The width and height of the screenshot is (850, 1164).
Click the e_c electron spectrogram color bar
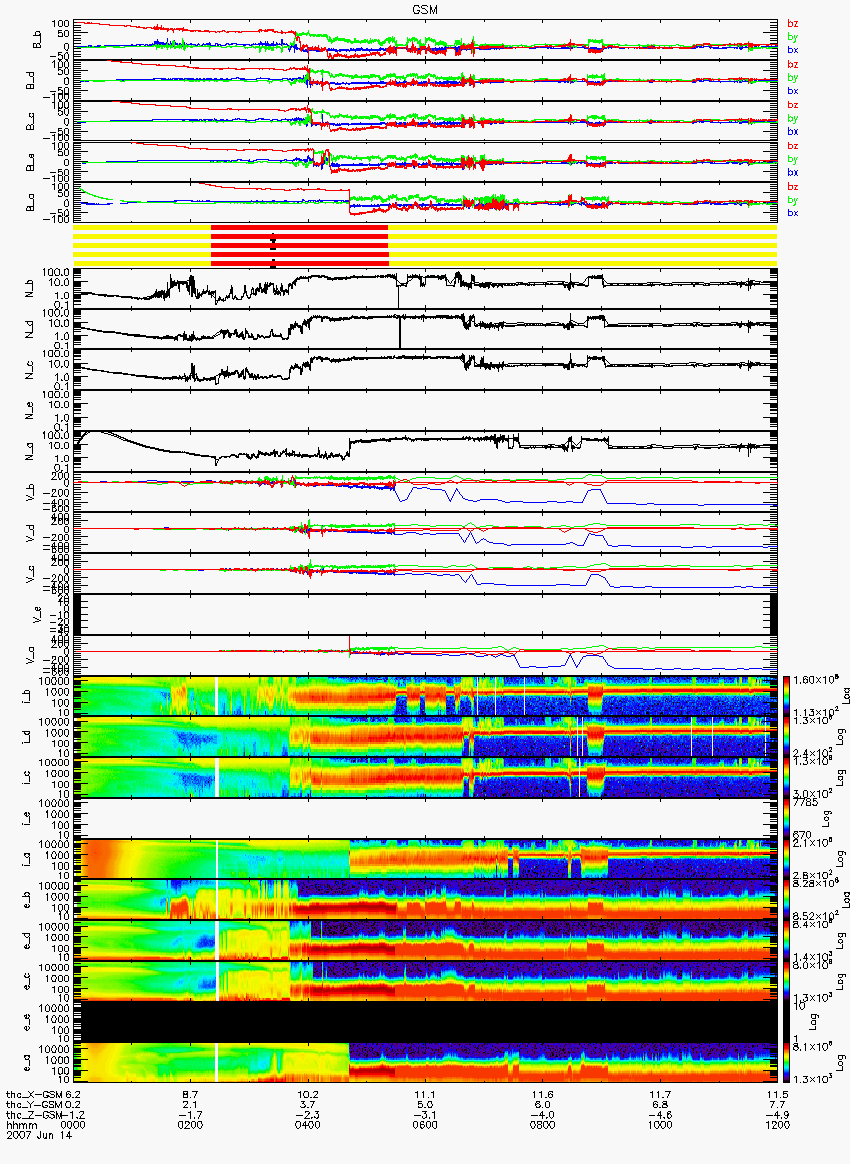click(785, 982)
